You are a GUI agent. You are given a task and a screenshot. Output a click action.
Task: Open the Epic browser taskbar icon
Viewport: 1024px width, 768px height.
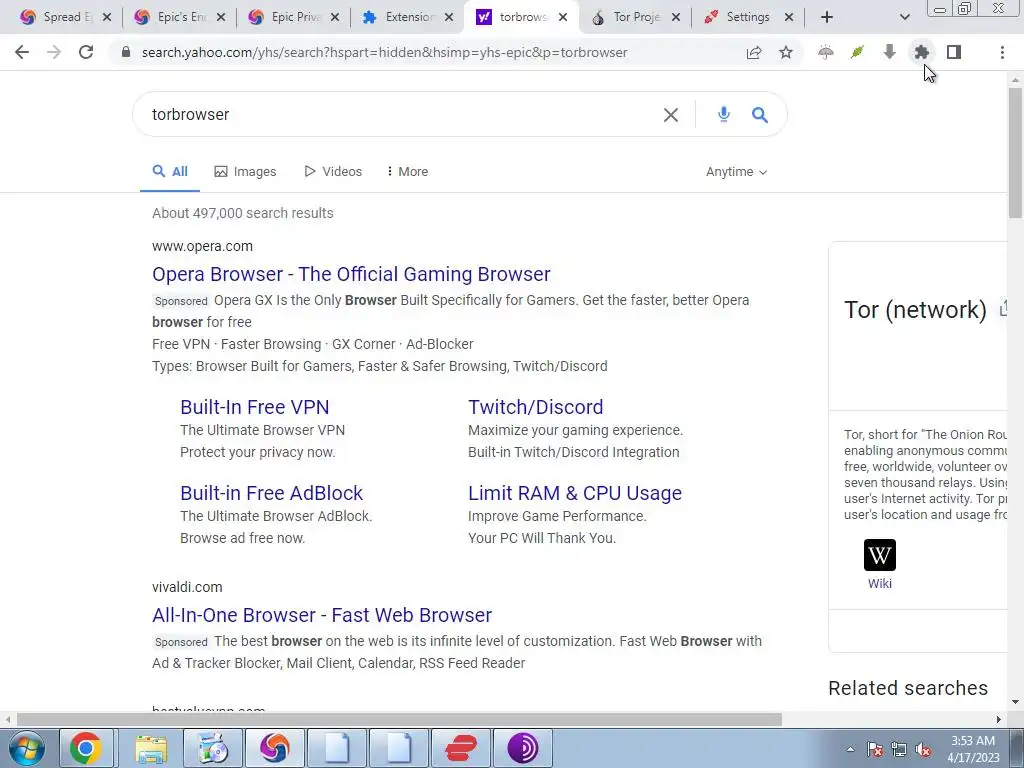pyautogui.click(x=274, y=748)
